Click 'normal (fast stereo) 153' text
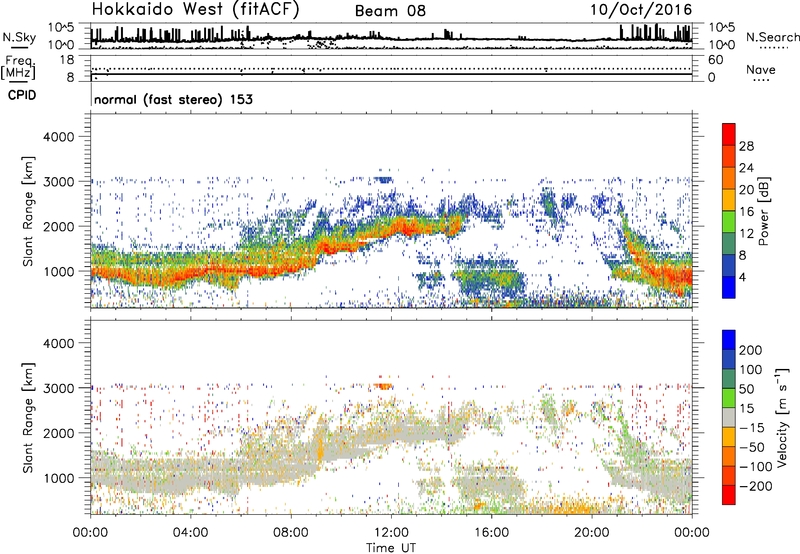Viewport: 800px width, 554px height. (173, 99)
